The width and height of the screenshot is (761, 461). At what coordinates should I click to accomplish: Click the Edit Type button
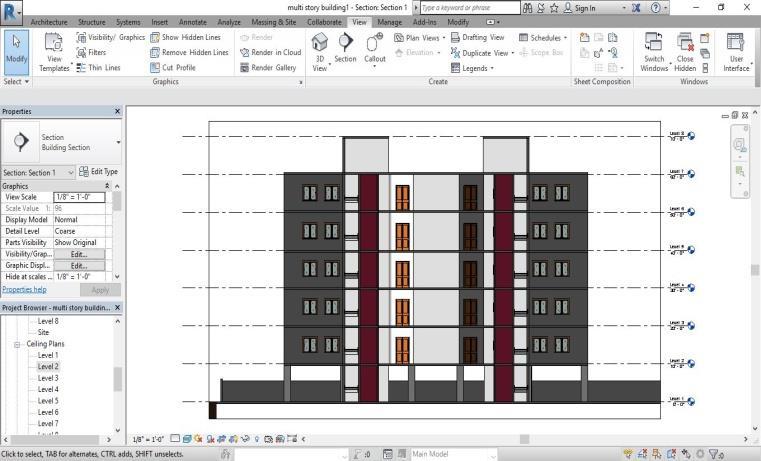[x=99, y=172]
